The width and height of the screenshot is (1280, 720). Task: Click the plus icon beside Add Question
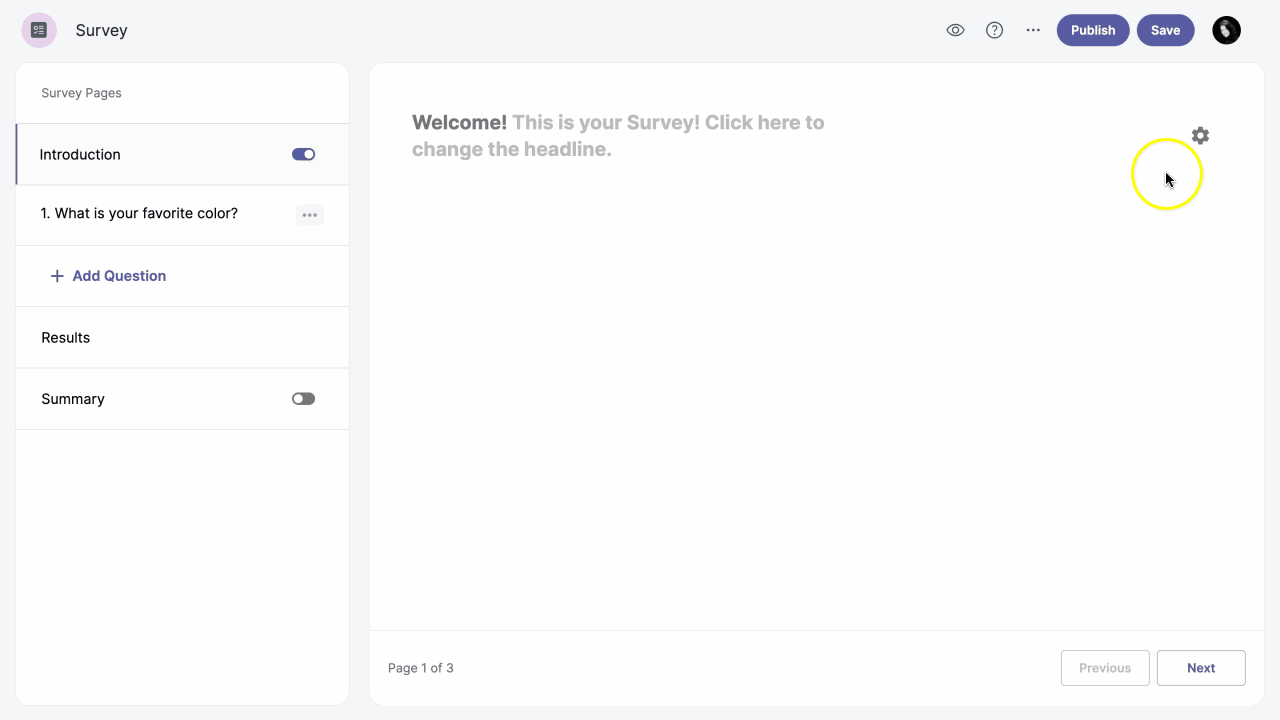tap(57, 276)
